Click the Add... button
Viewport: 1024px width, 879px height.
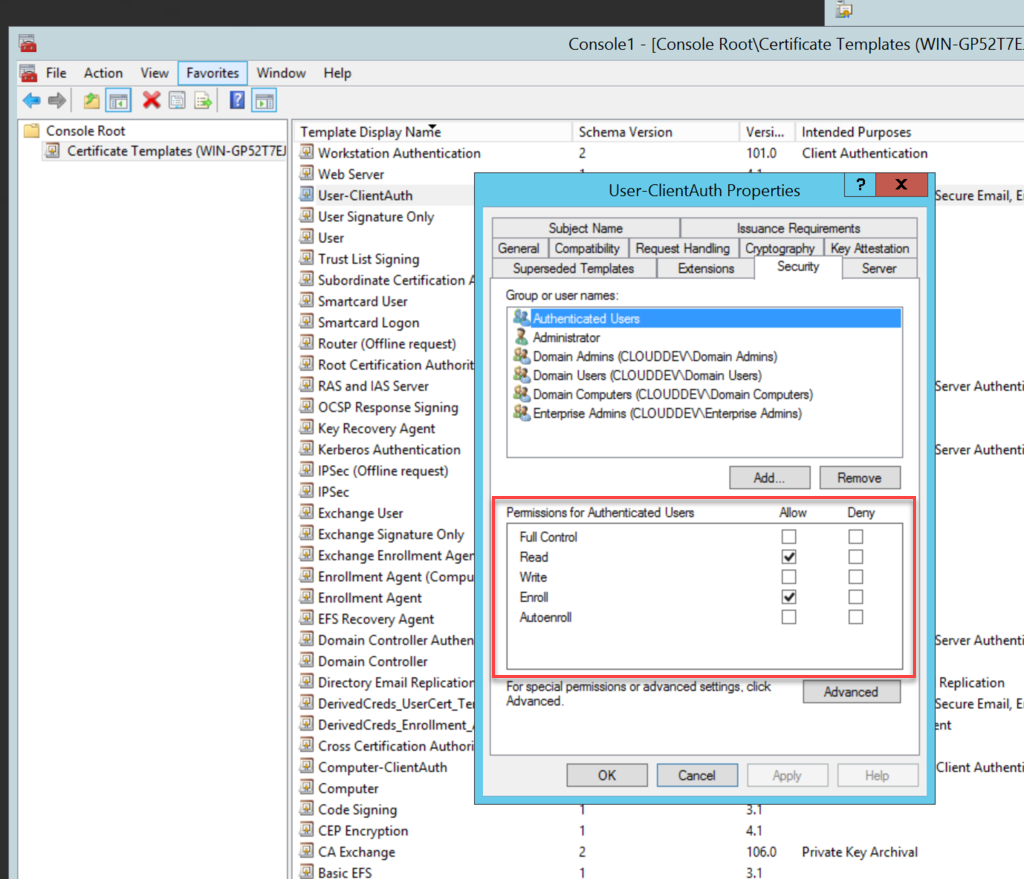click(x=769, y=478)
